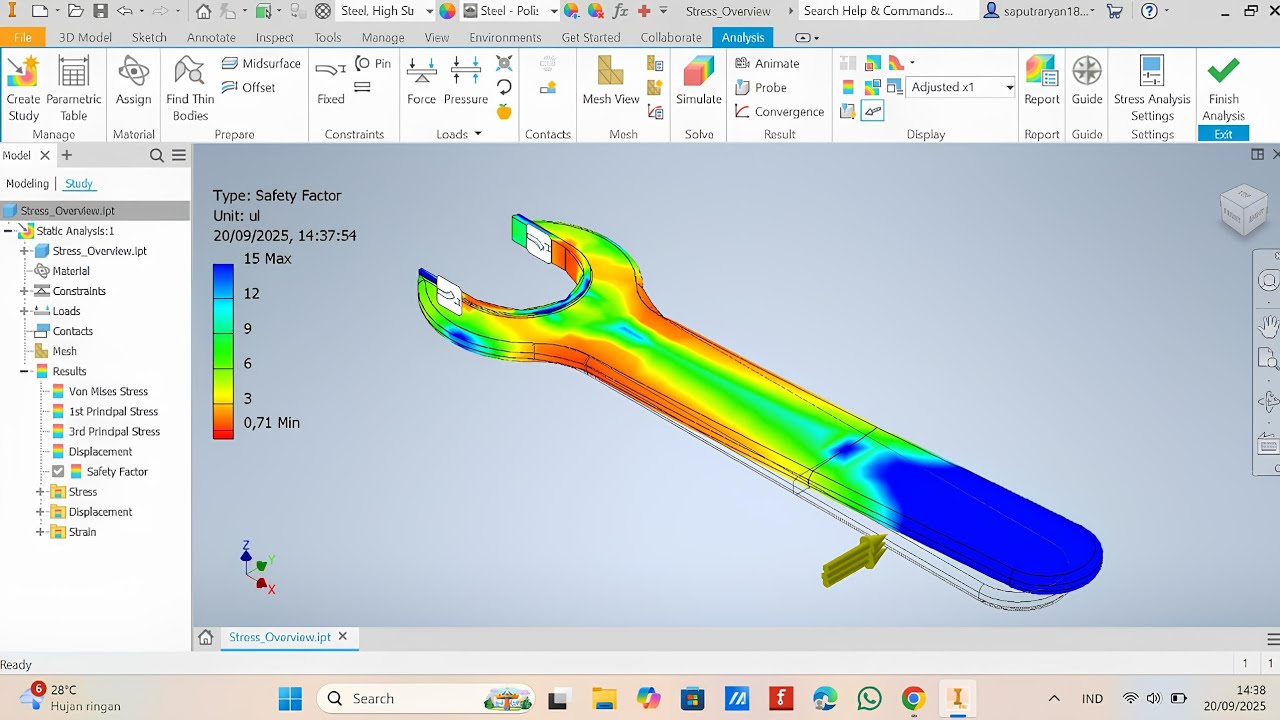Apply a Force load
The width and height of the screenshot is (1280, 720).
pos(421,81)
